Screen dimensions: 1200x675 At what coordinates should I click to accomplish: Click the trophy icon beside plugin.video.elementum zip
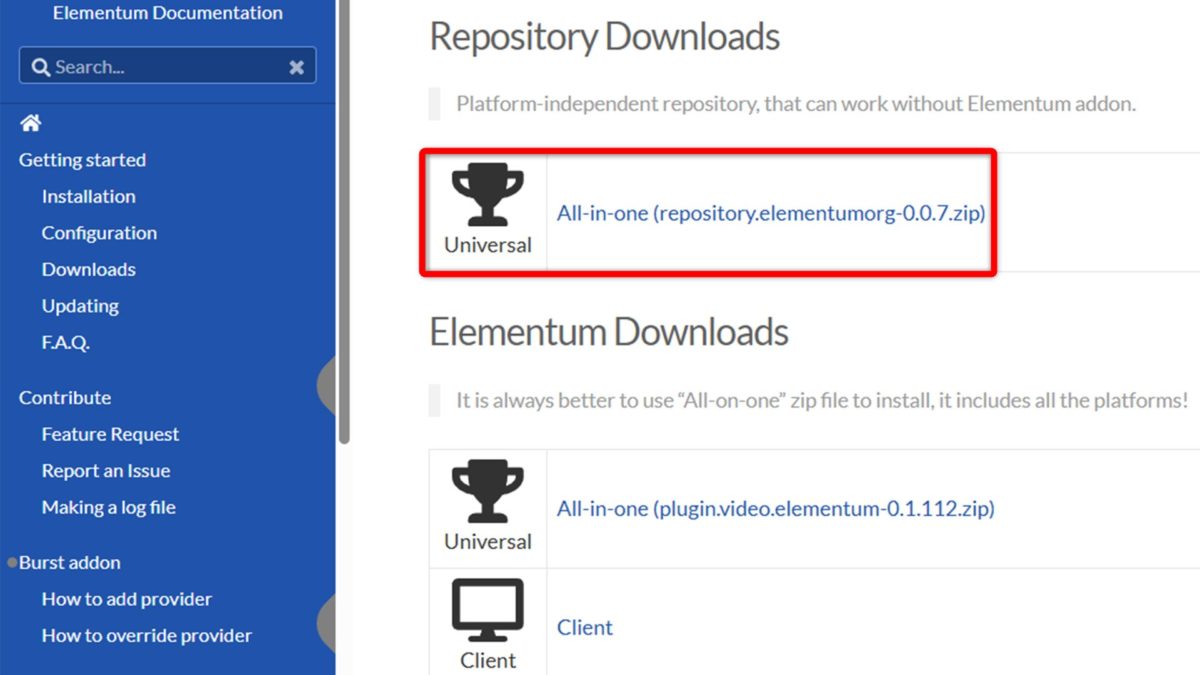point(488,493)
